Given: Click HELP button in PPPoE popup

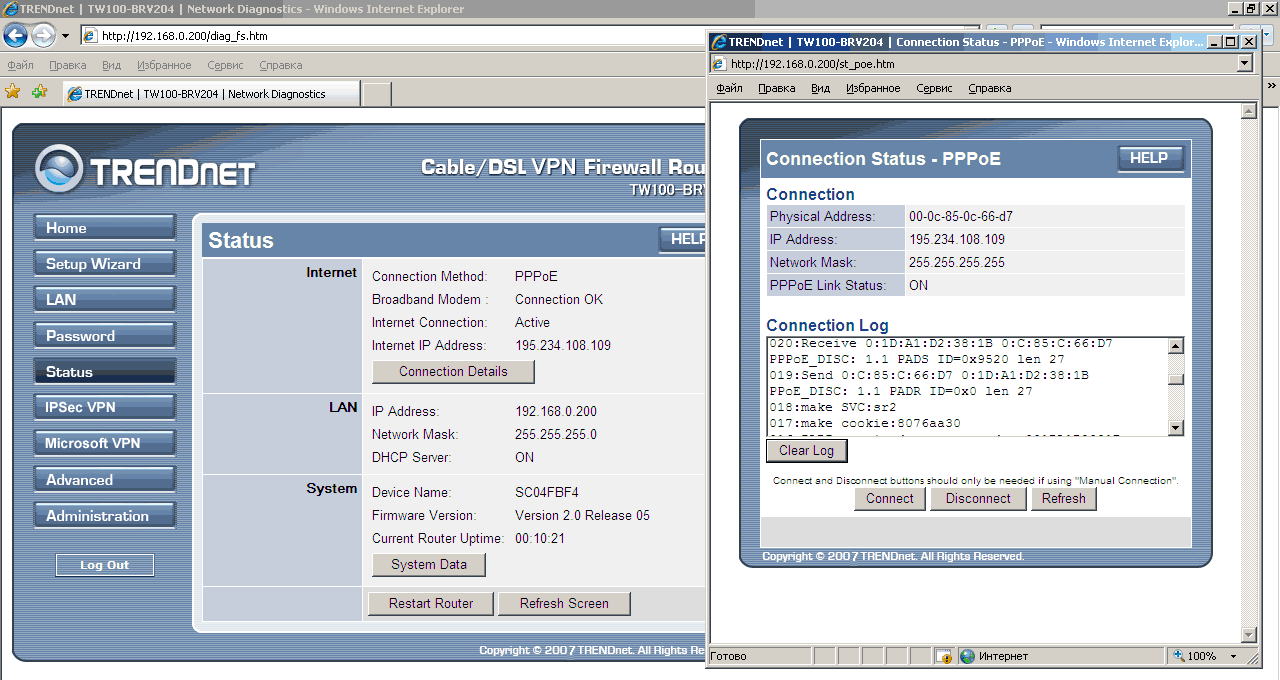Looking at the screenshot, I should (1150, 159).
